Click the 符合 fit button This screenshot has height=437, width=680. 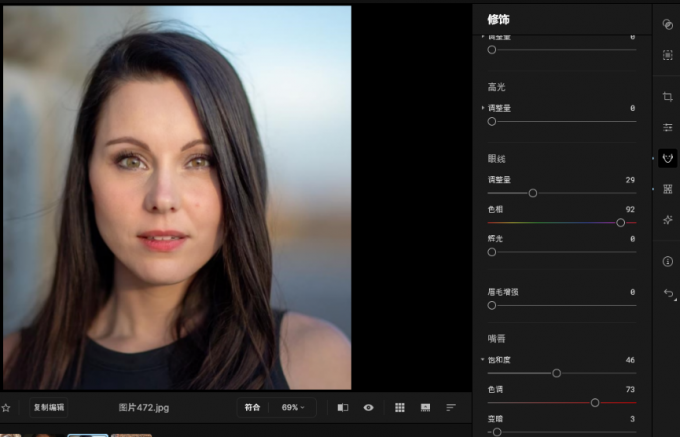[253, 408]
